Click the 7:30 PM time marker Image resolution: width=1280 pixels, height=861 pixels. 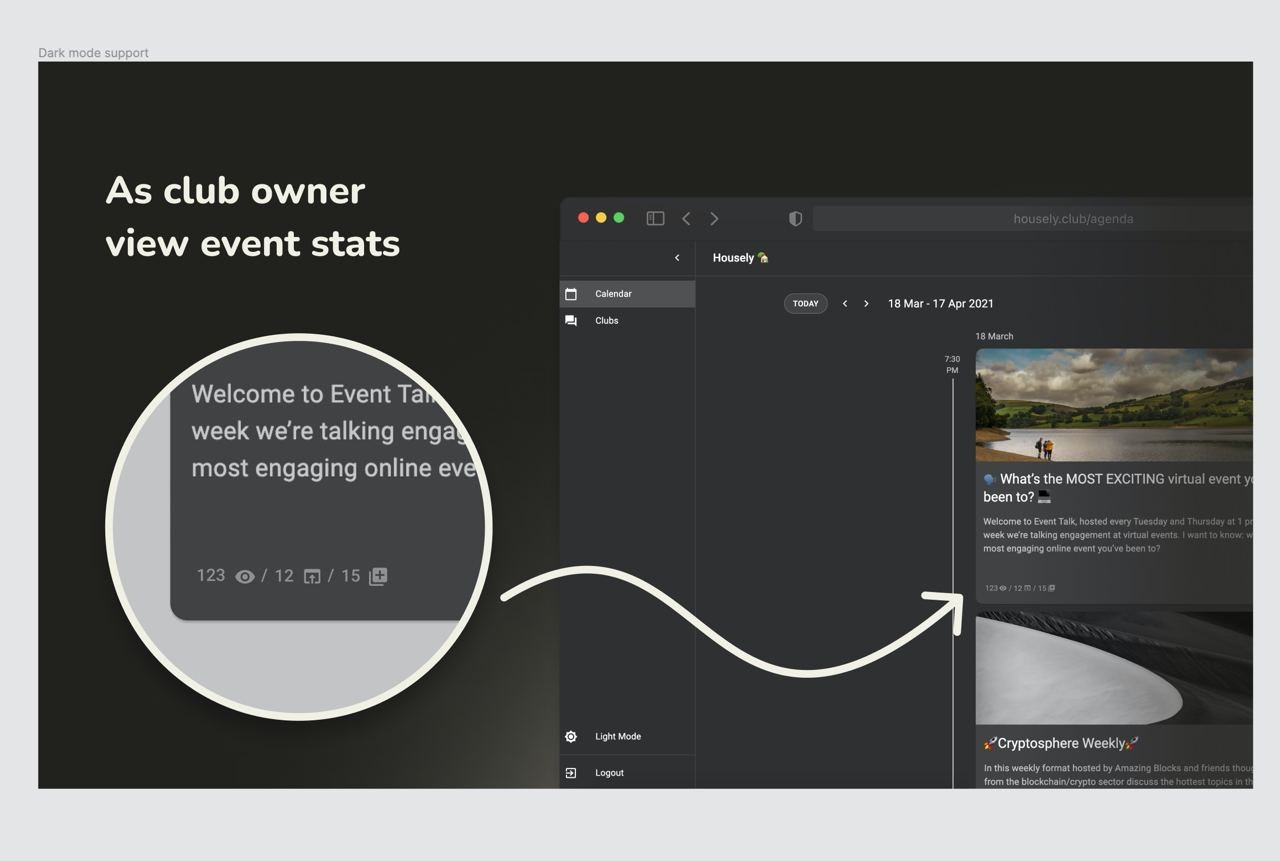(952, 365)
